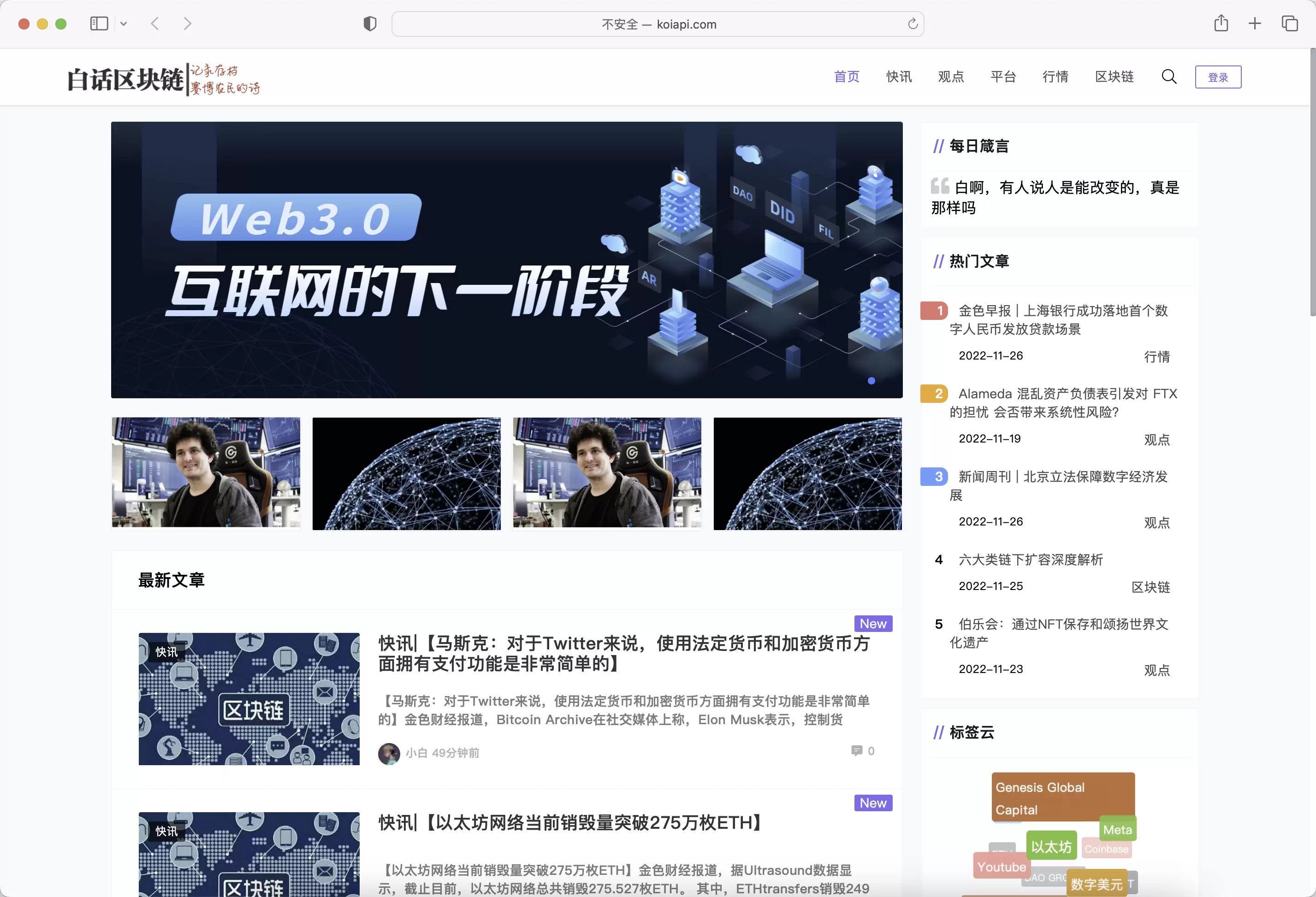Select the Genesis Global Capital tag
This screenshot has width=1316, height=897.
point(1063,797)
